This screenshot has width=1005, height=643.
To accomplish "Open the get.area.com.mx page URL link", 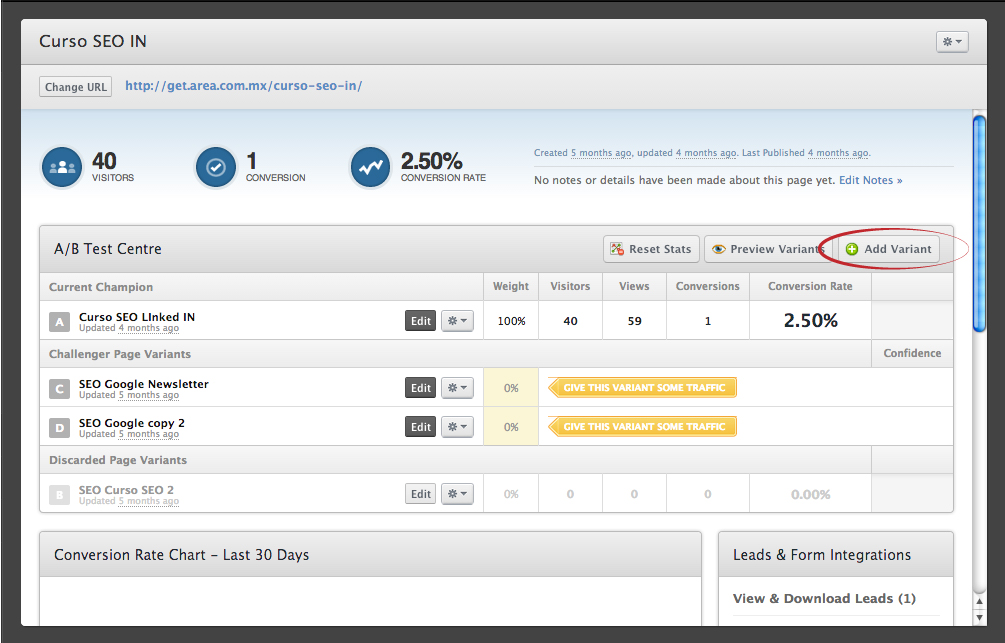I will point(243,86).
